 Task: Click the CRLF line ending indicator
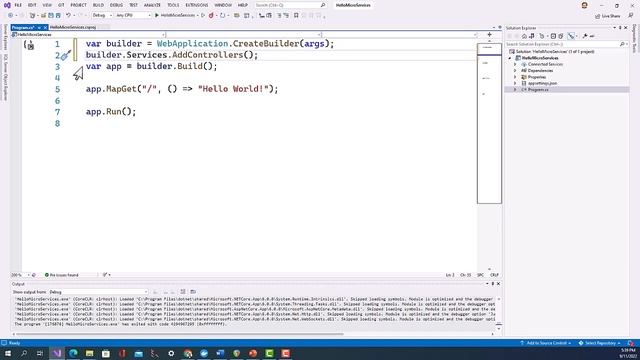(x=494, y=275)
